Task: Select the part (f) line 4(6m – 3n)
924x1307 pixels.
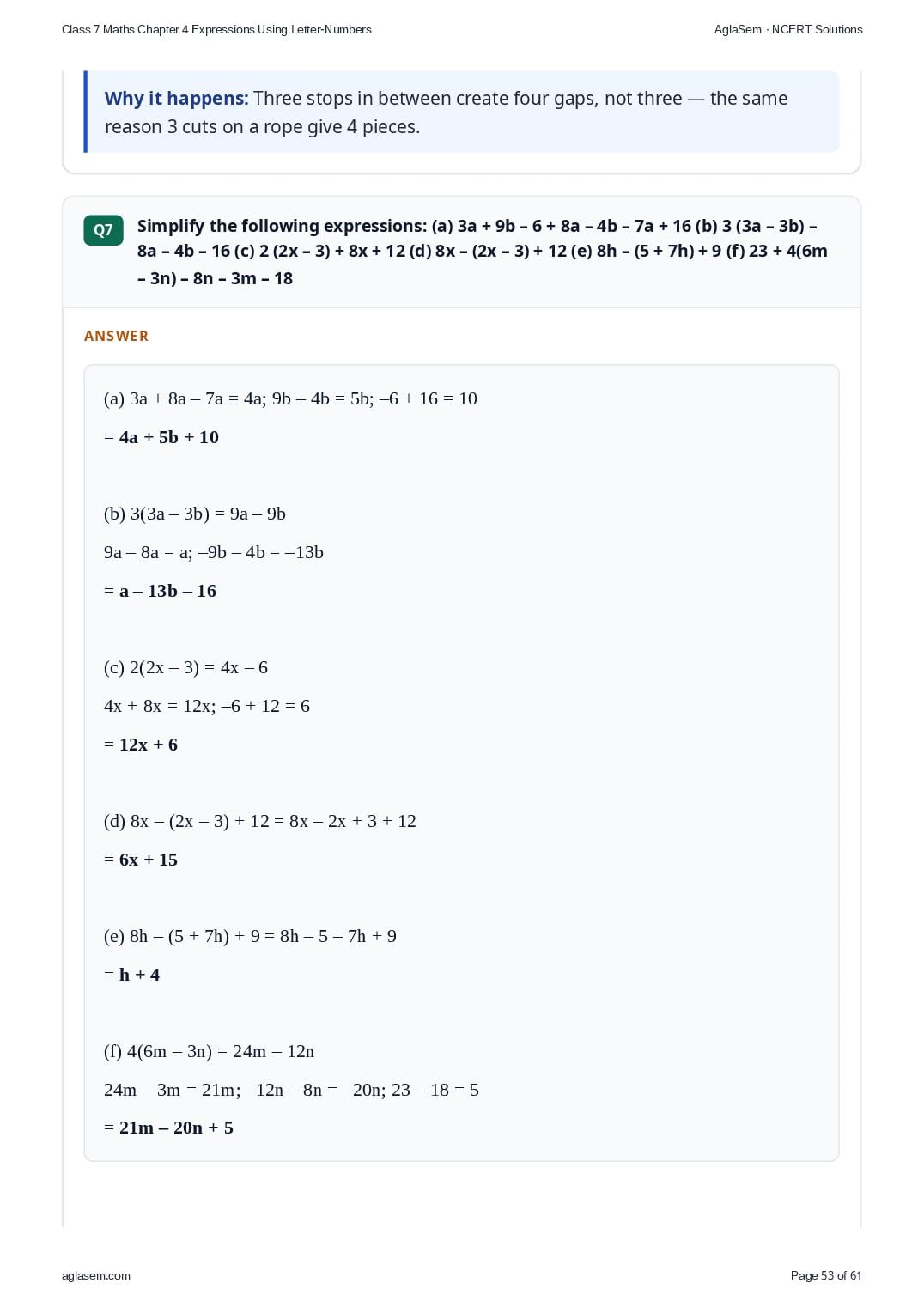Action: click(x=209, y=1051)
